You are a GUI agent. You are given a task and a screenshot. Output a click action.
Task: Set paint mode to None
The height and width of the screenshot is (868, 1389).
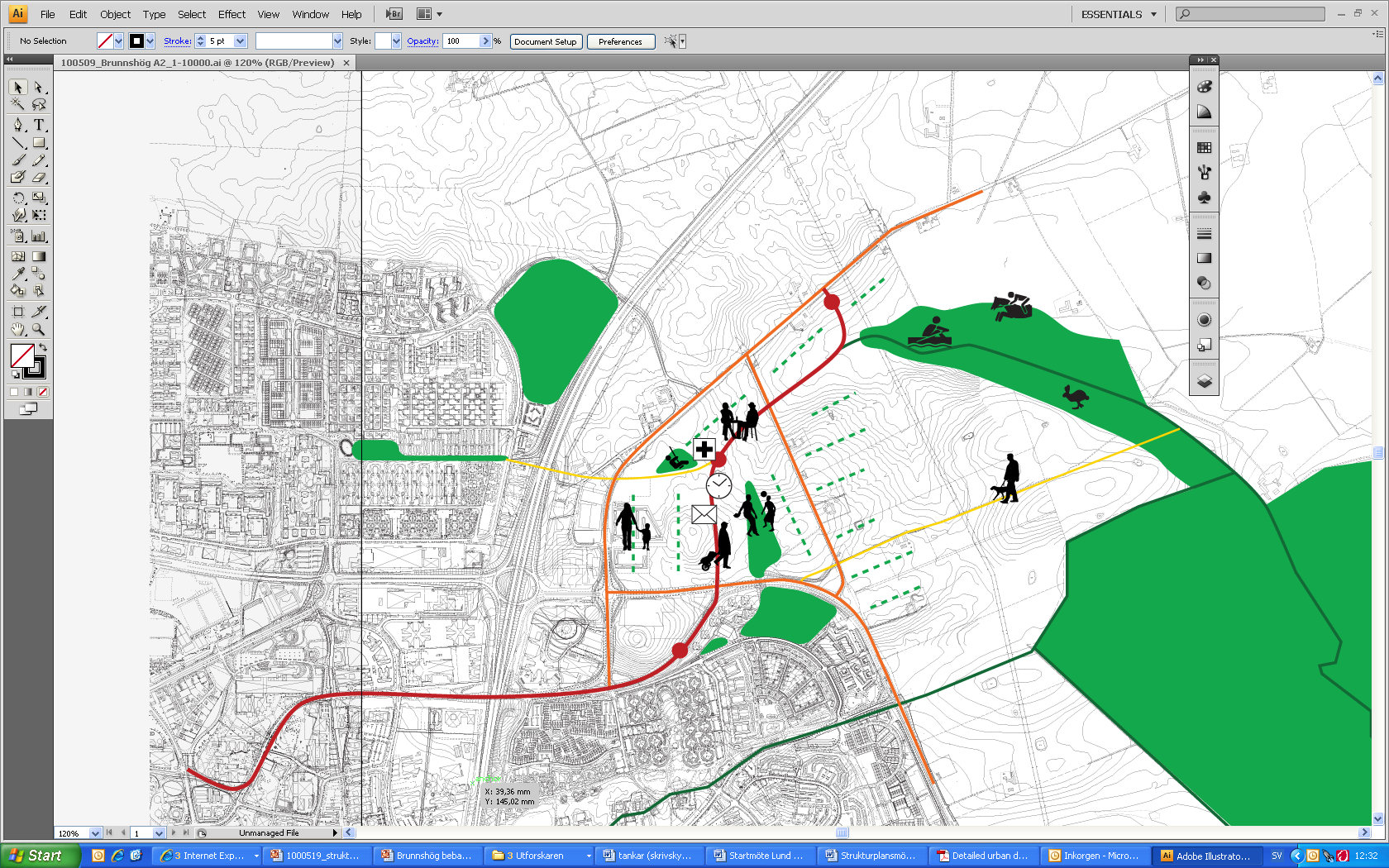[43, 392]
